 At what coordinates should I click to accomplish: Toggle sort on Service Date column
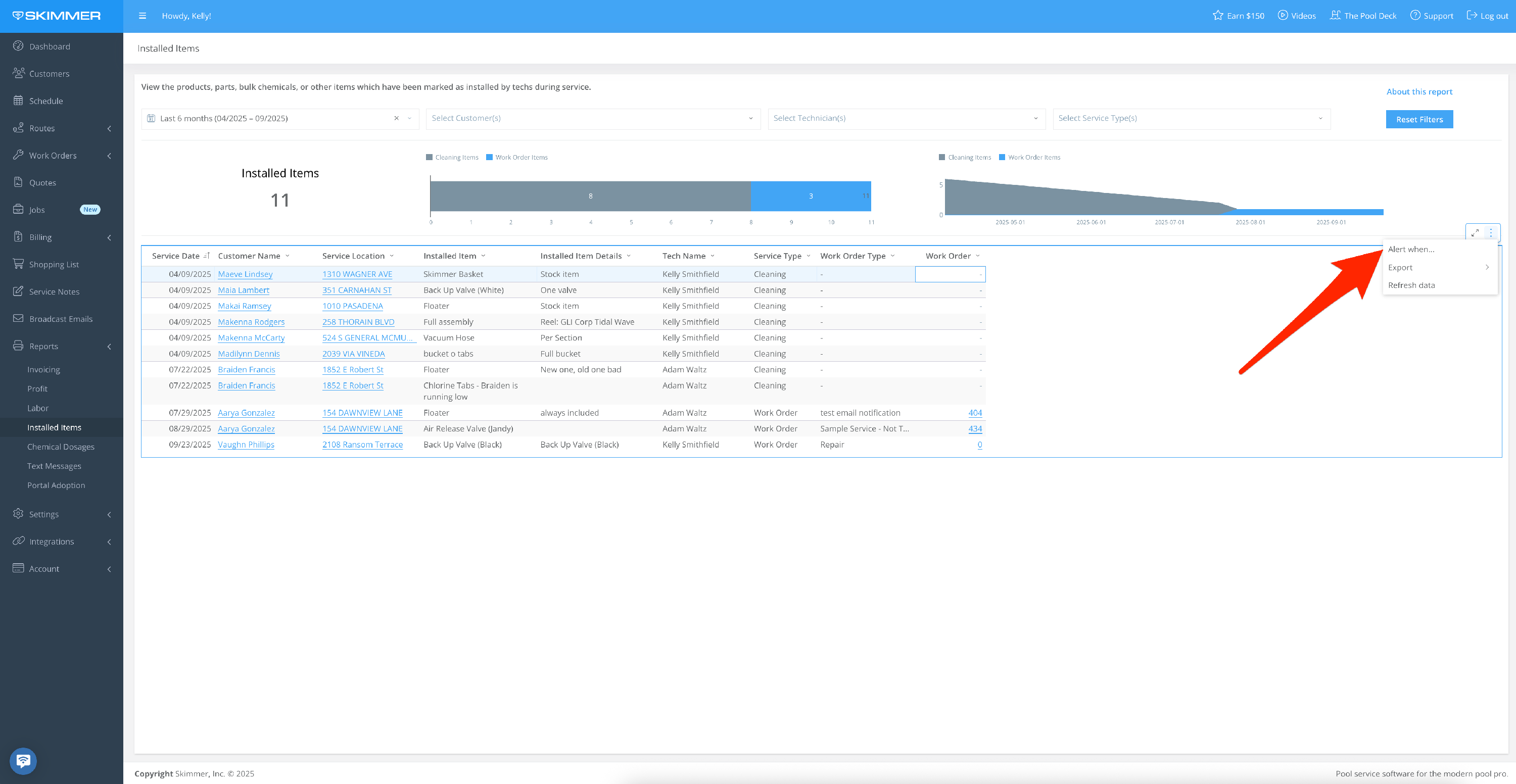click(207, 256)
